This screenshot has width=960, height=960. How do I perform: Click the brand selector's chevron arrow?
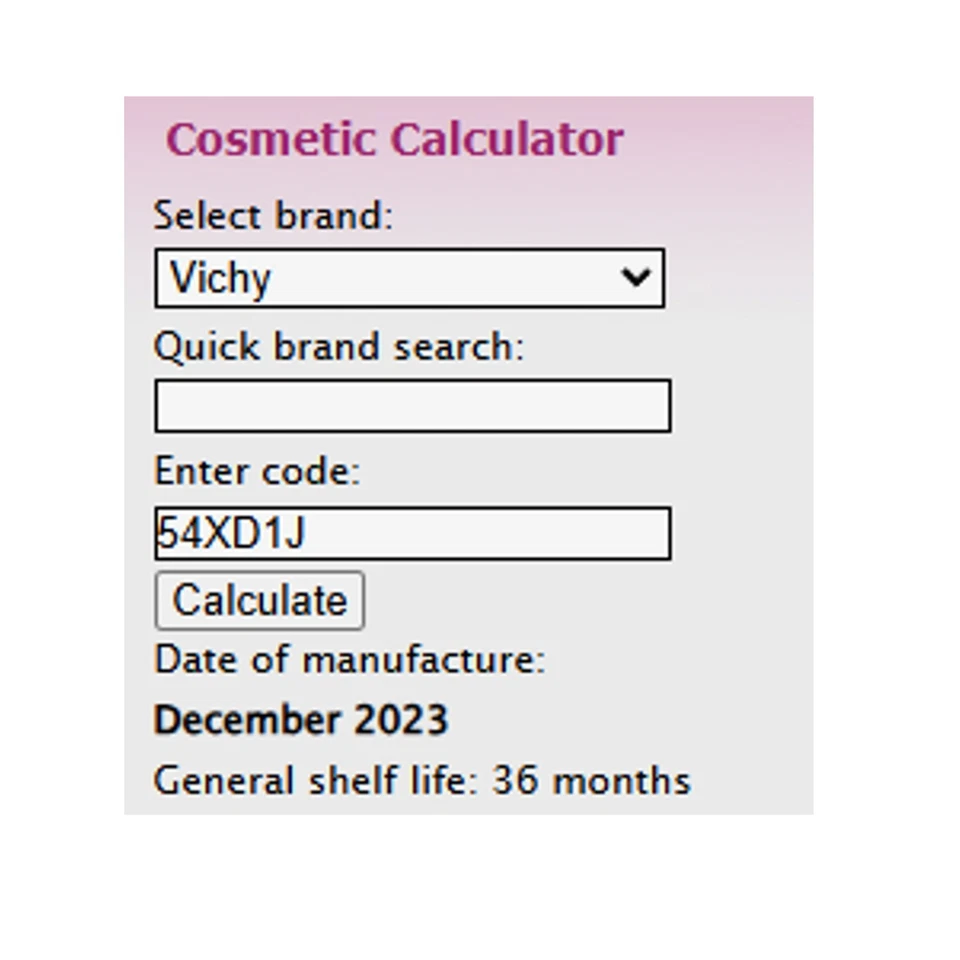(635, 277)
